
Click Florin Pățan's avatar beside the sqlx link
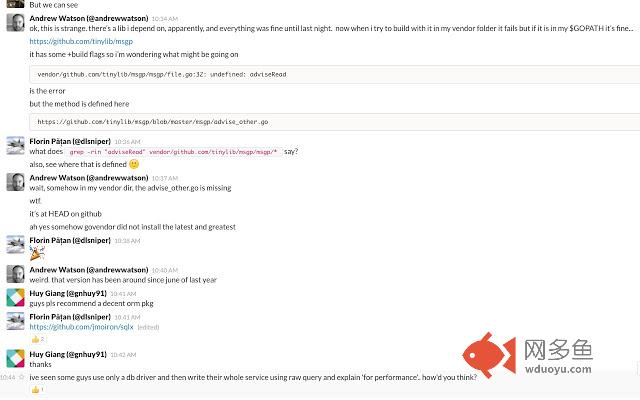pos(15,321)
